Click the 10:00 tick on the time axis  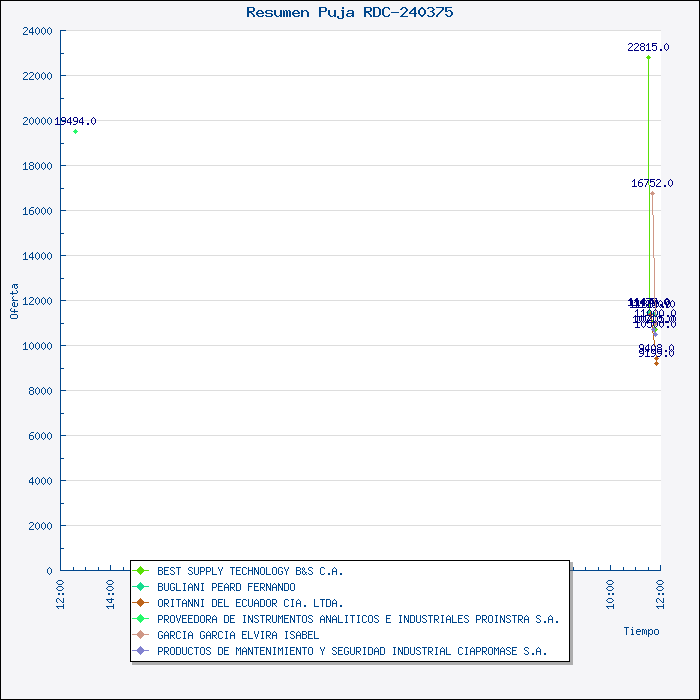610,591
